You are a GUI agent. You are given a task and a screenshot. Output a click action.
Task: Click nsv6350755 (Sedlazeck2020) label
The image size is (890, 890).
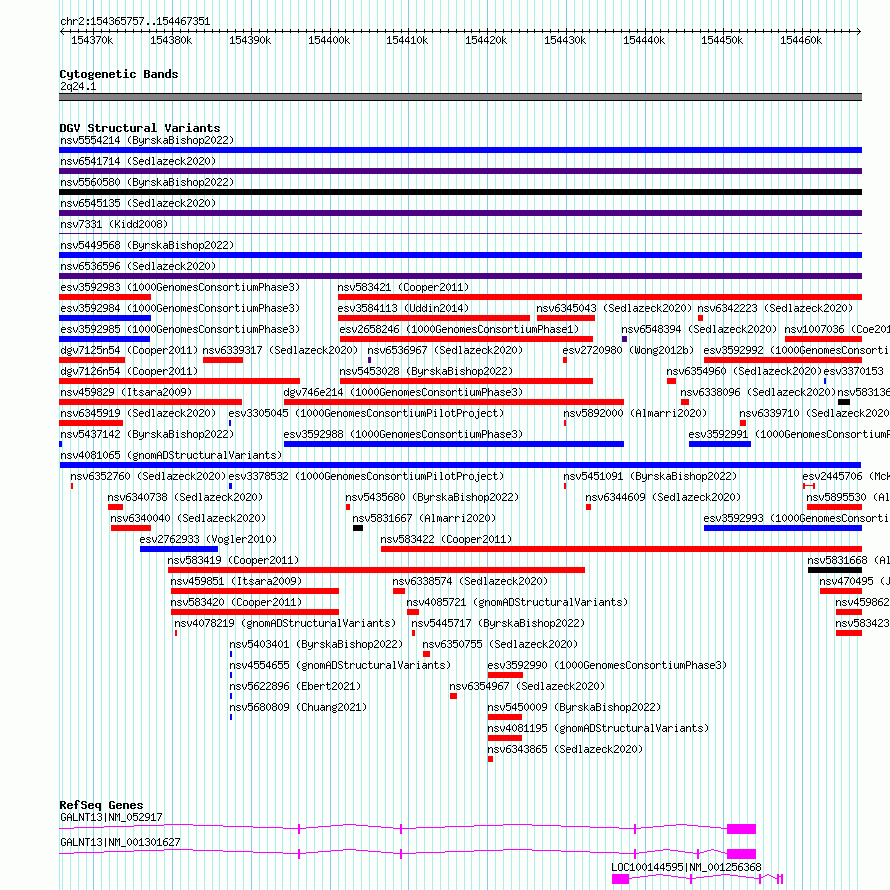point(500,644)
